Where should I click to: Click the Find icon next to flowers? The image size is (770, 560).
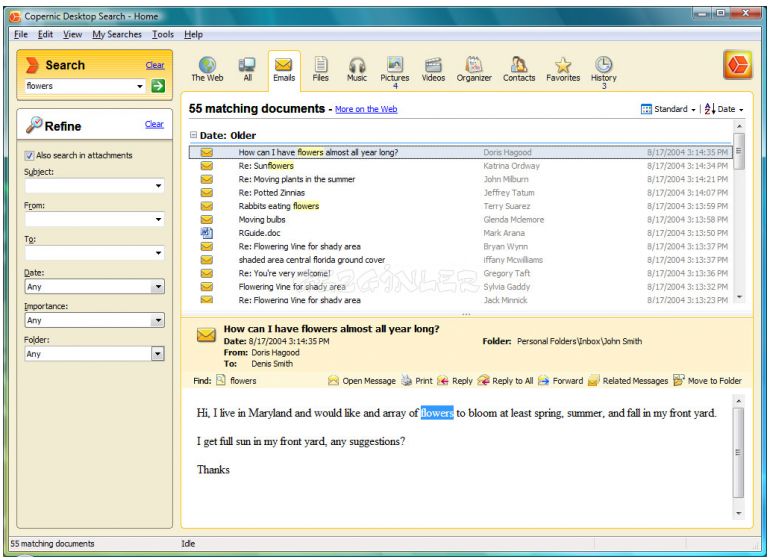(221, 380)
